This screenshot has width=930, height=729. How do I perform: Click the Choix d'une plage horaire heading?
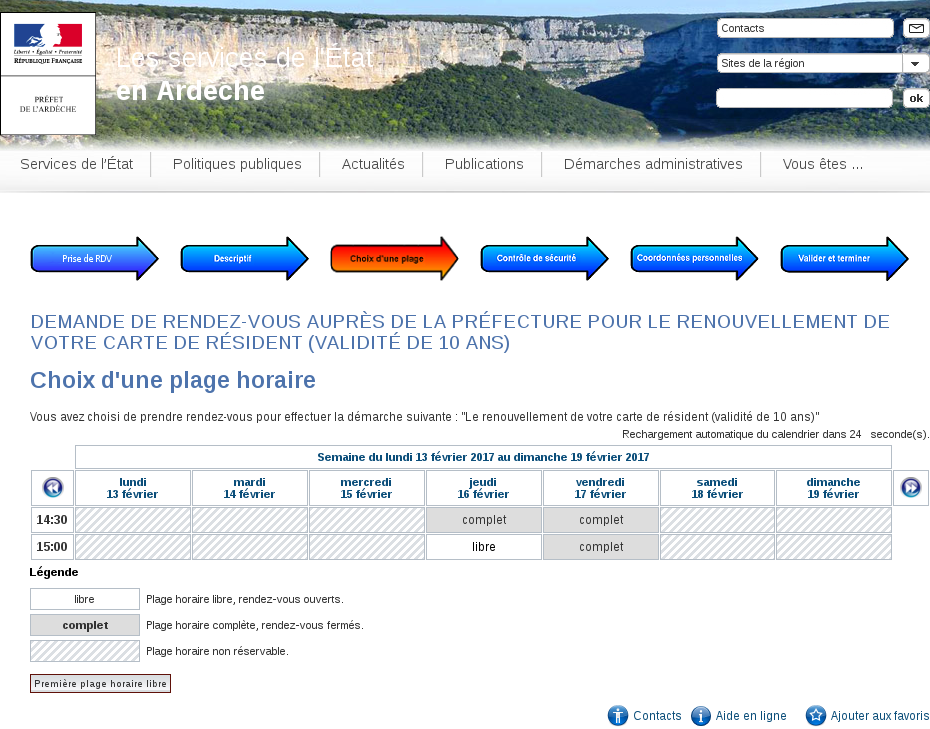click(x=173, y=380)
